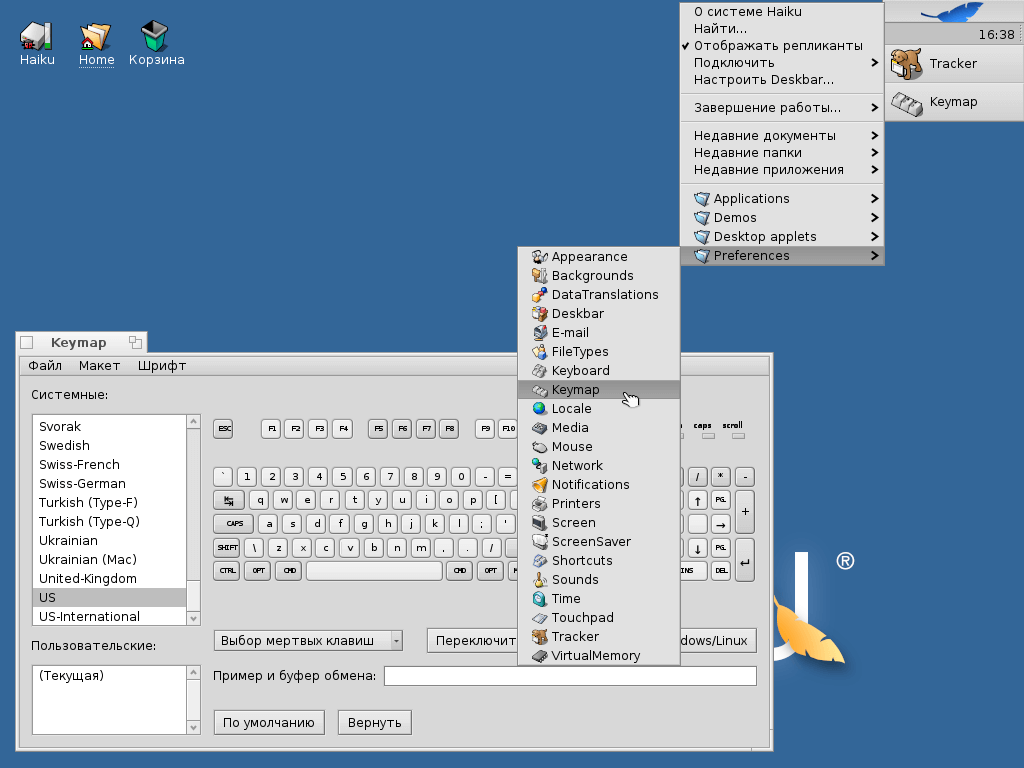Open Tracker preferences in submenu

[599, 635]
